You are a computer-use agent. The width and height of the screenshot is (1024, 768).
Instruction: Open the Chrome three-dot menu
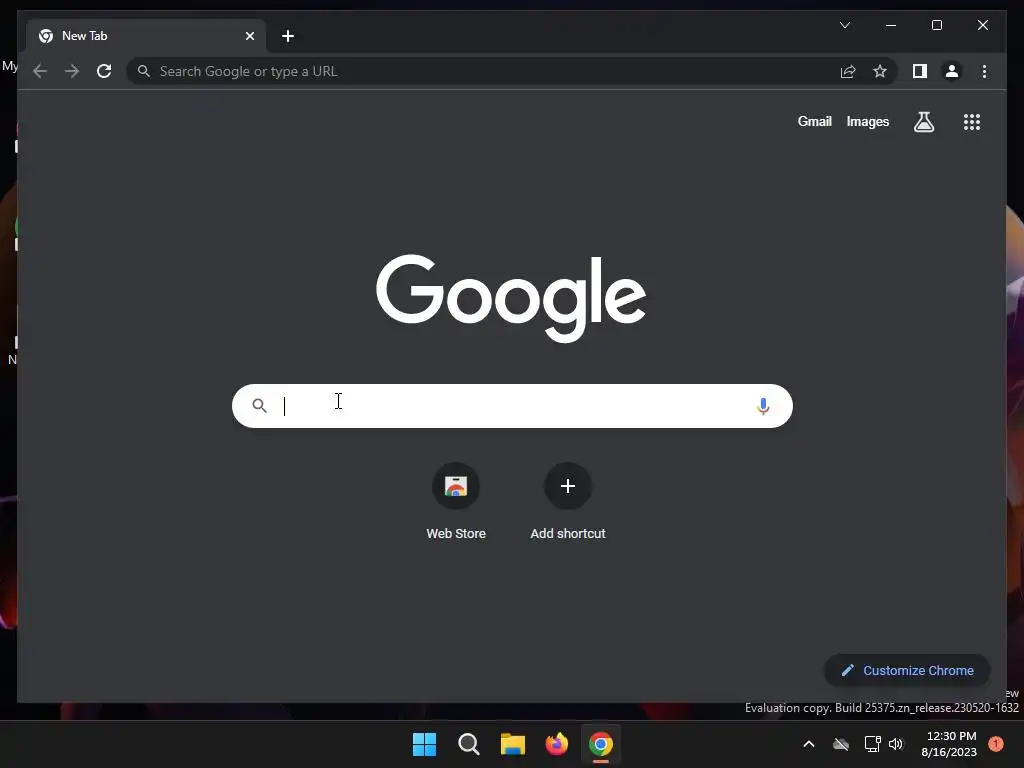(x=984, y=71)
